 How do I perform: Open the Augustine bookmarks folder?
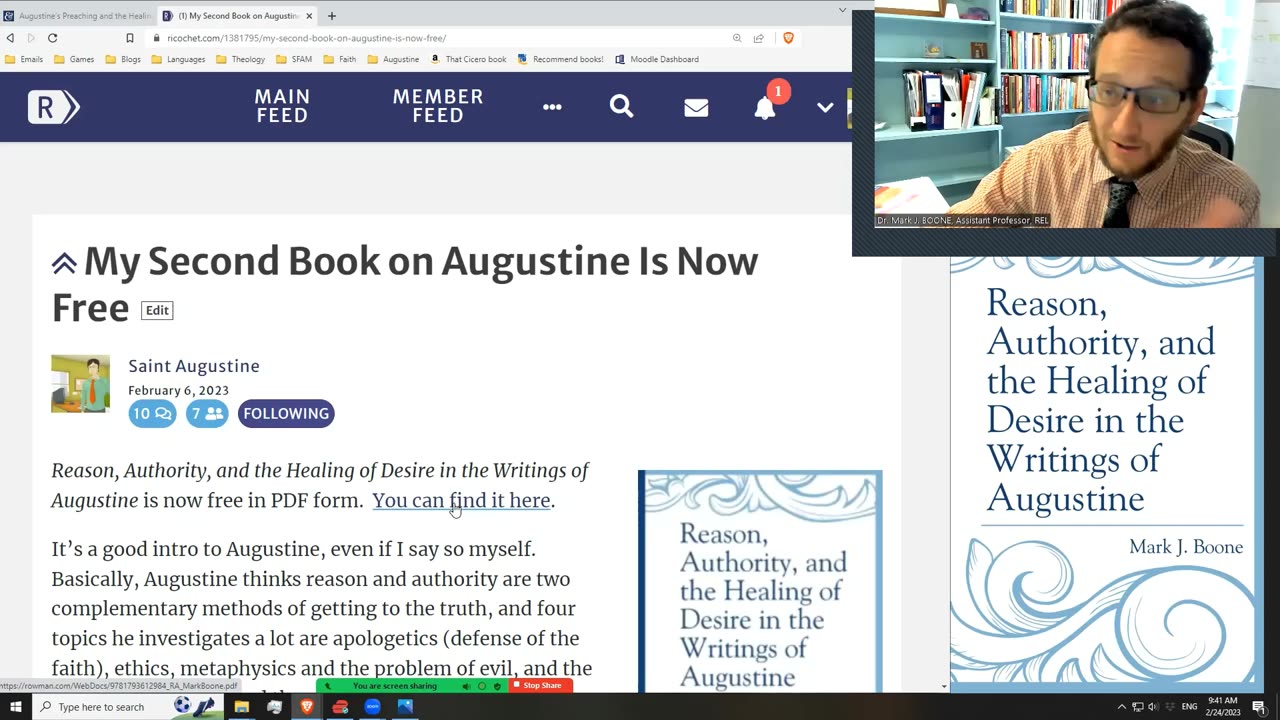click(x=393, y=59)
